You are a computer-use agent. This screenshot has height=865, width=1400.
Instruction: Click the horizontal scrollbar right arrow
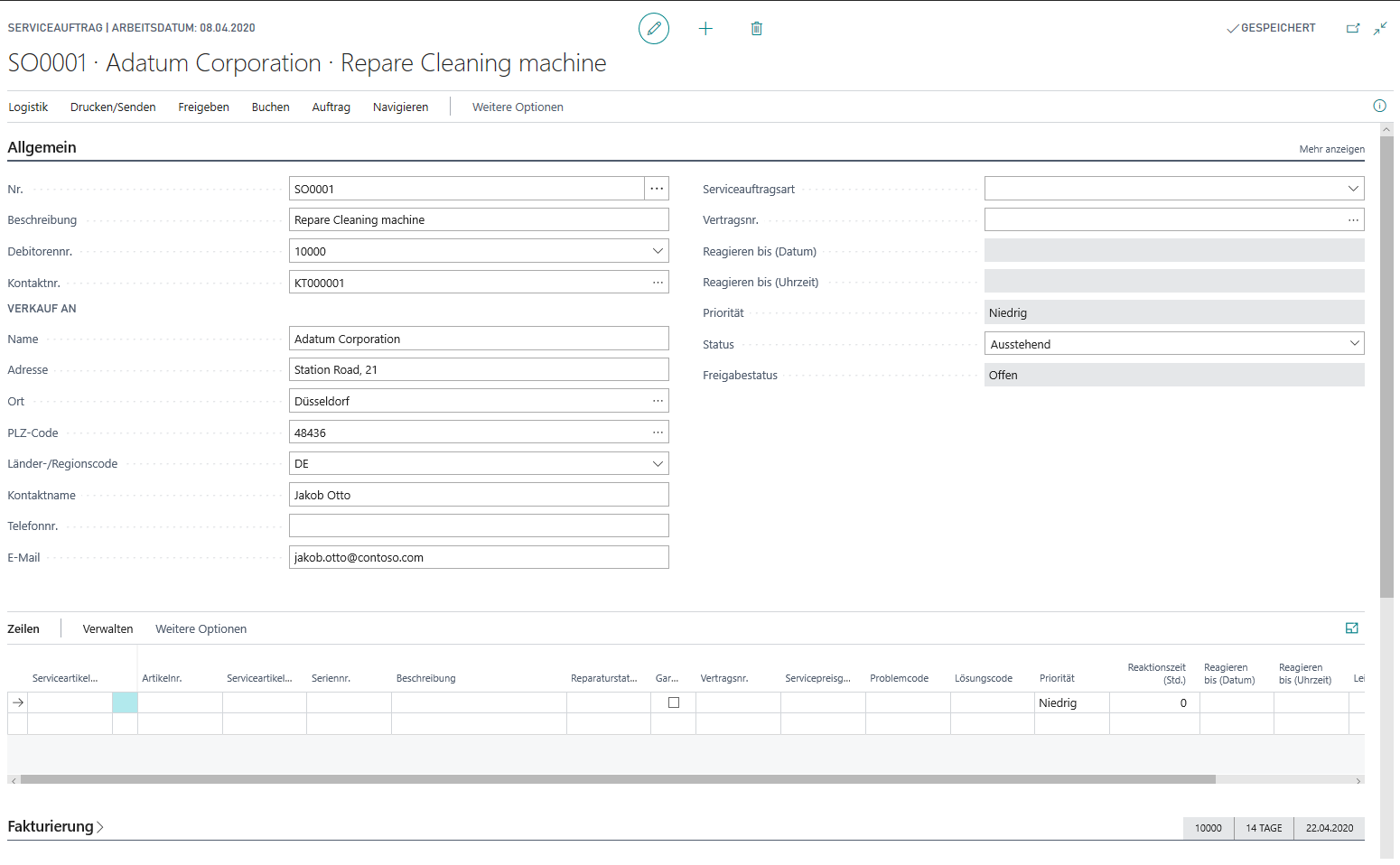tap(1358, 779)
